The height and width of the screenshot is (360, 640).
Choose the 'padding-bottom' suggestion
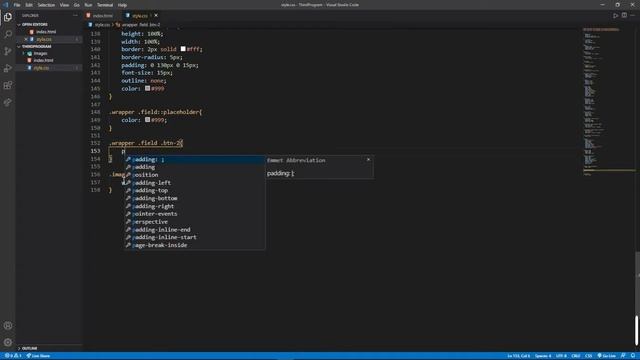pos(195,198)
